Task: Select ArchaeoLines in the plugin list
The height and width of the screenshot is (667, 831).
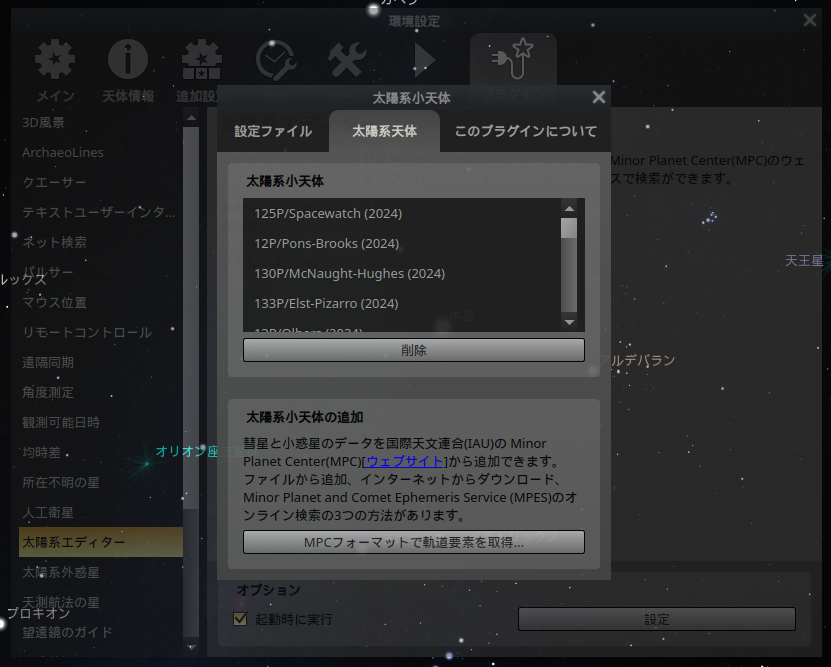Action: click(101, 153)
